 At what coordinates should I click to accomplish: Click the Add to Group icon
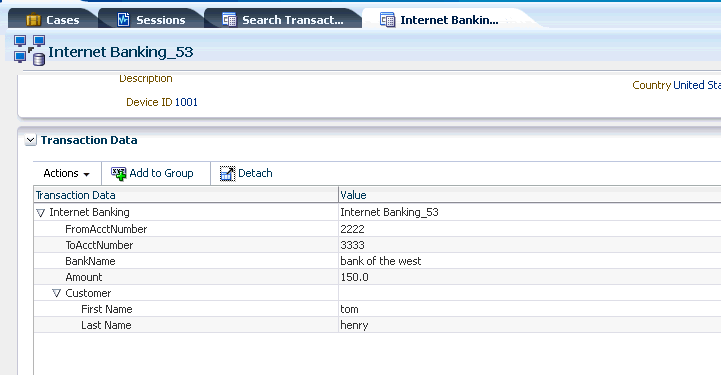pyautogui.click(x=119, y=174)
